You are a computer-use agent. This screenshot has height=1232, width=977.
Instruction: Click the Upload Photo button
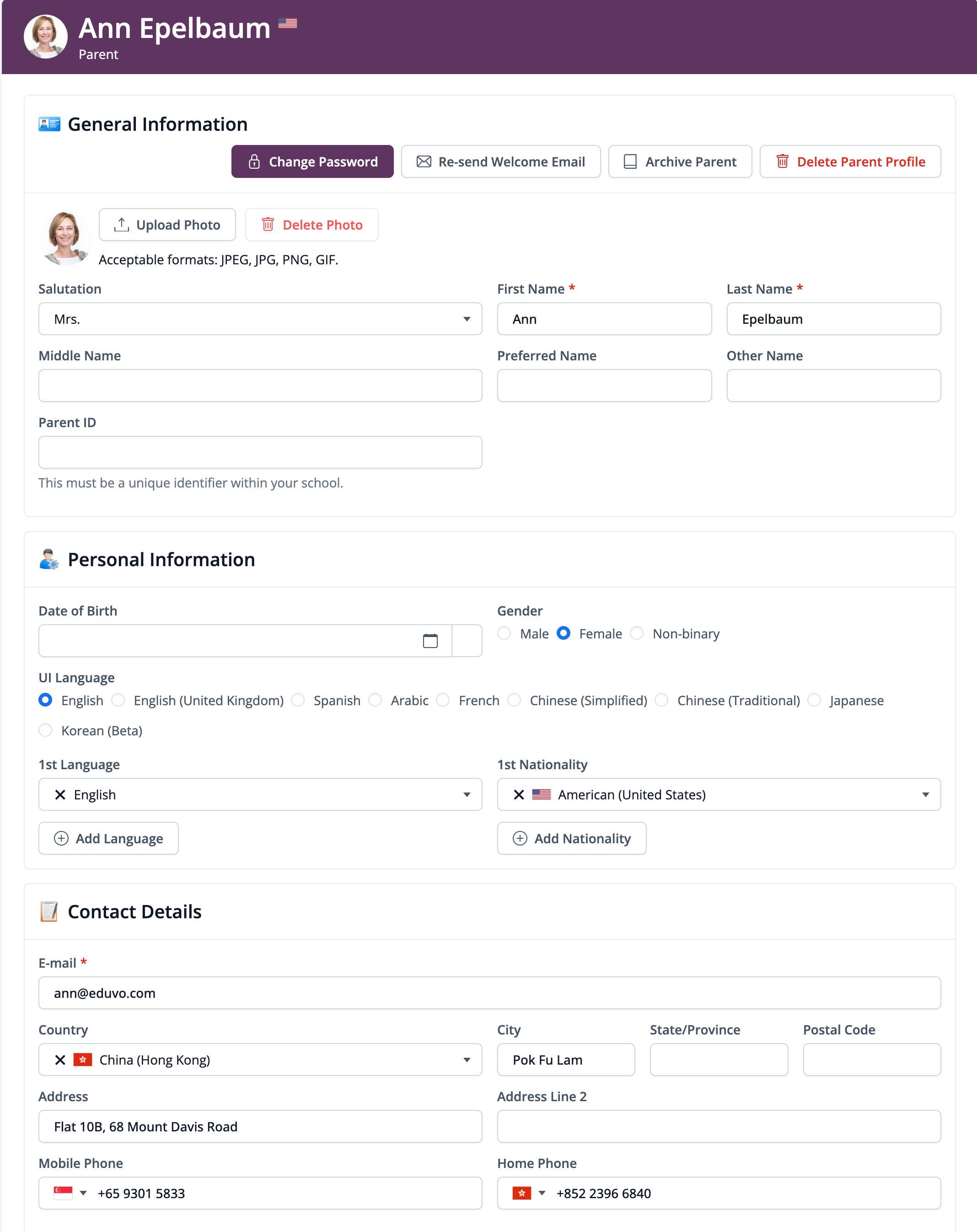click(167, 225)
